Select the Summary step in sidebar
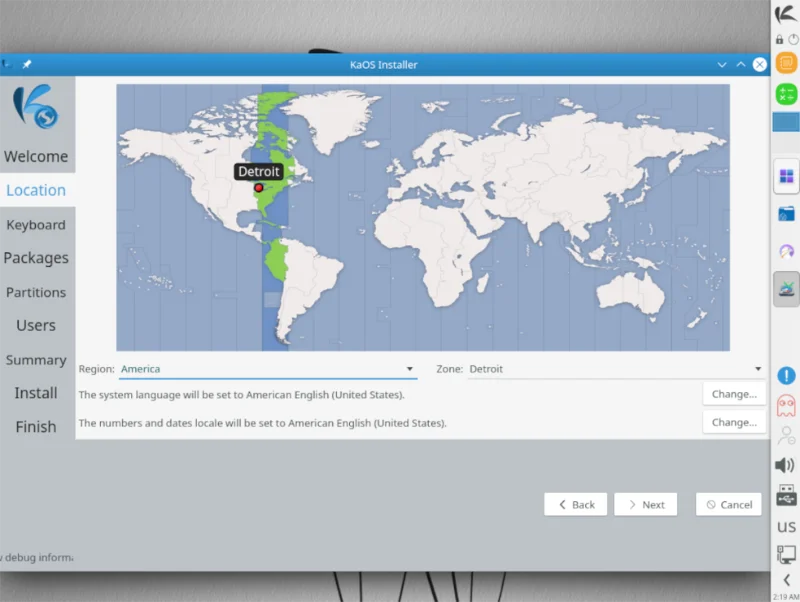The width and height of the screenshot is (800, 602). tap(36, 360)
